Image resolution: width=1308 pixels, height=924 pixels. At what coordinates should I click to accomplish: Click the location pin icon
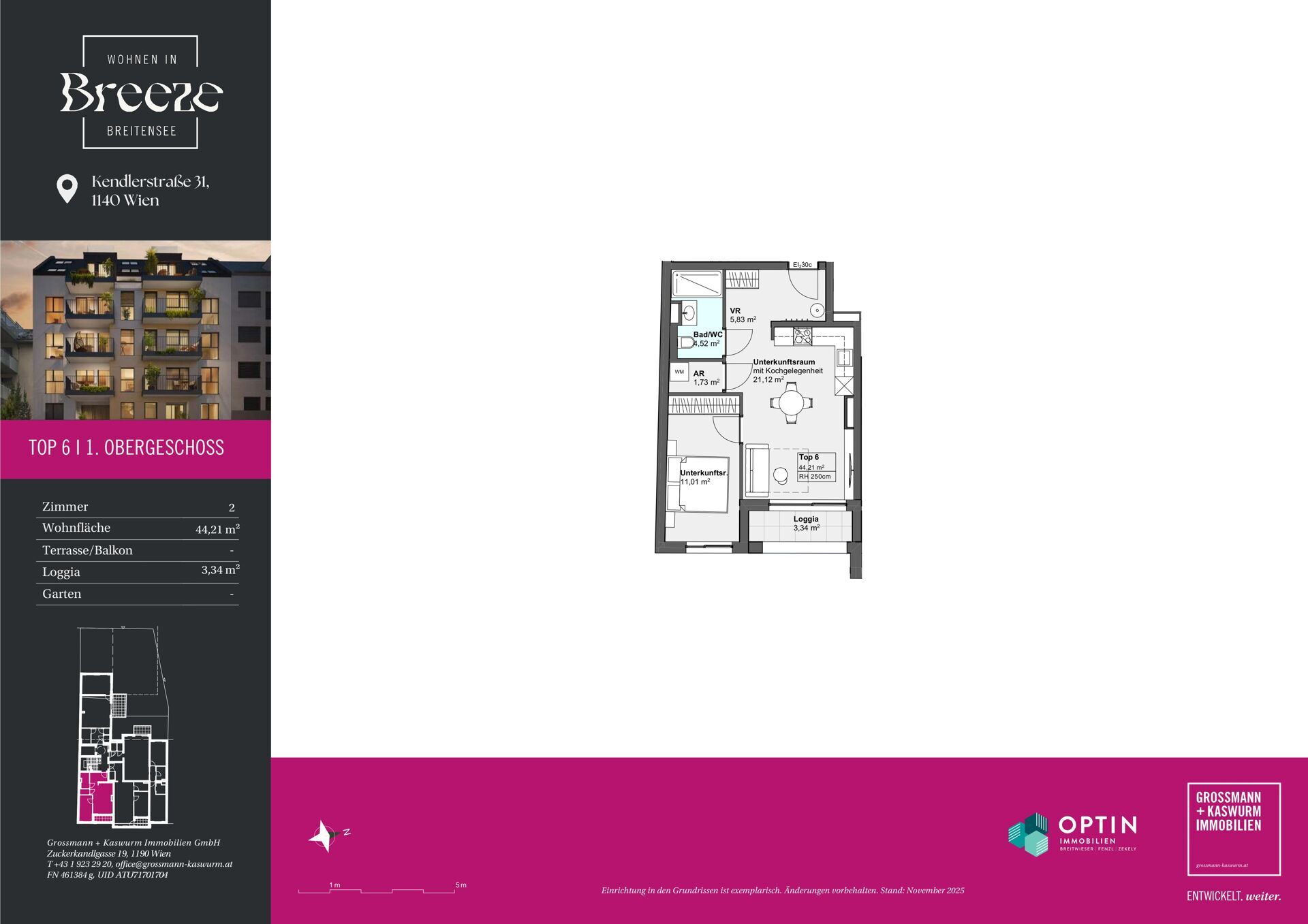coord(67,189)
